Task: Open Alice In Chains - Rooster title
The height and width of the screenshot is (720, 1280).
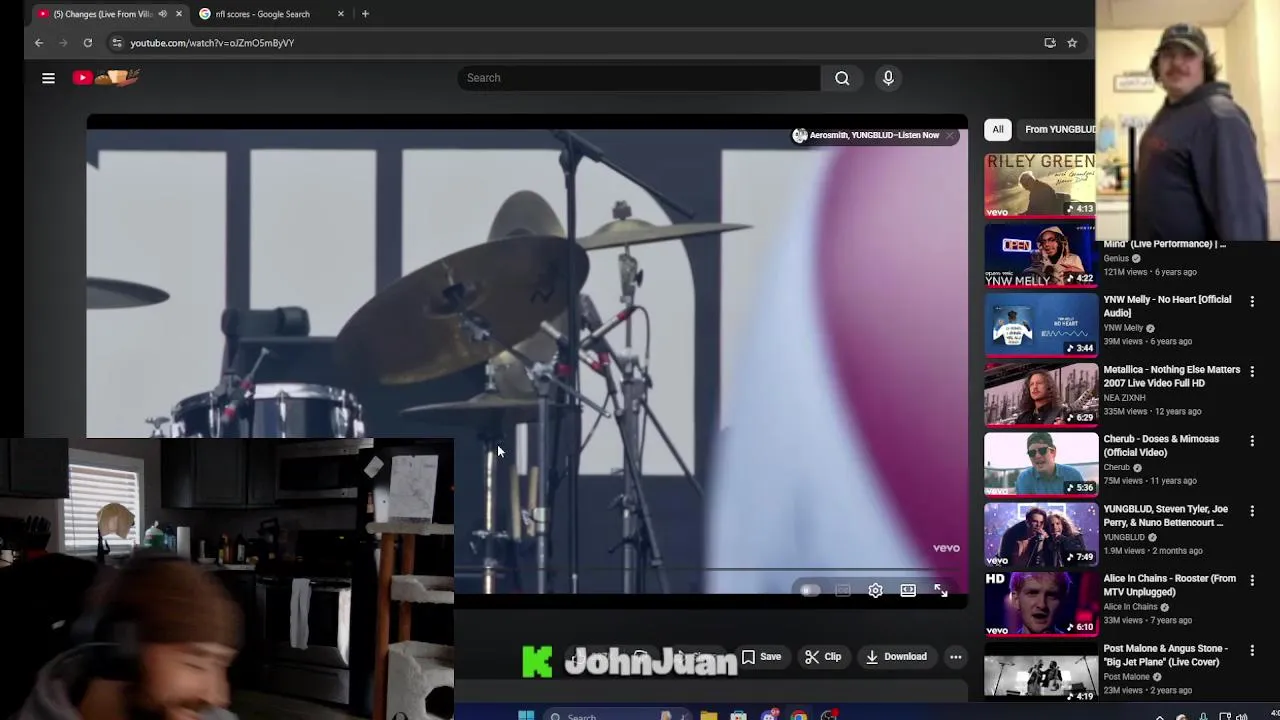Action: (1169, 585)
